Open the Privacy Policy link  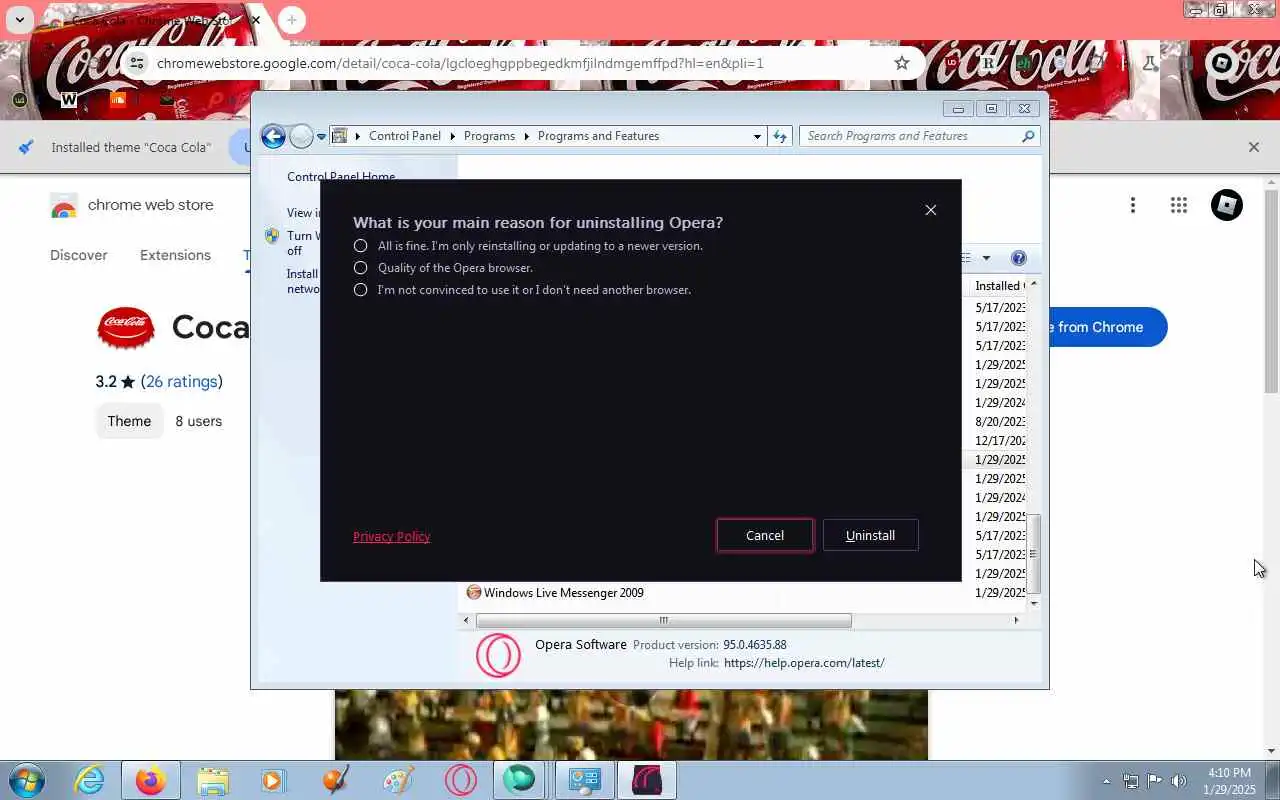(391, 537)
